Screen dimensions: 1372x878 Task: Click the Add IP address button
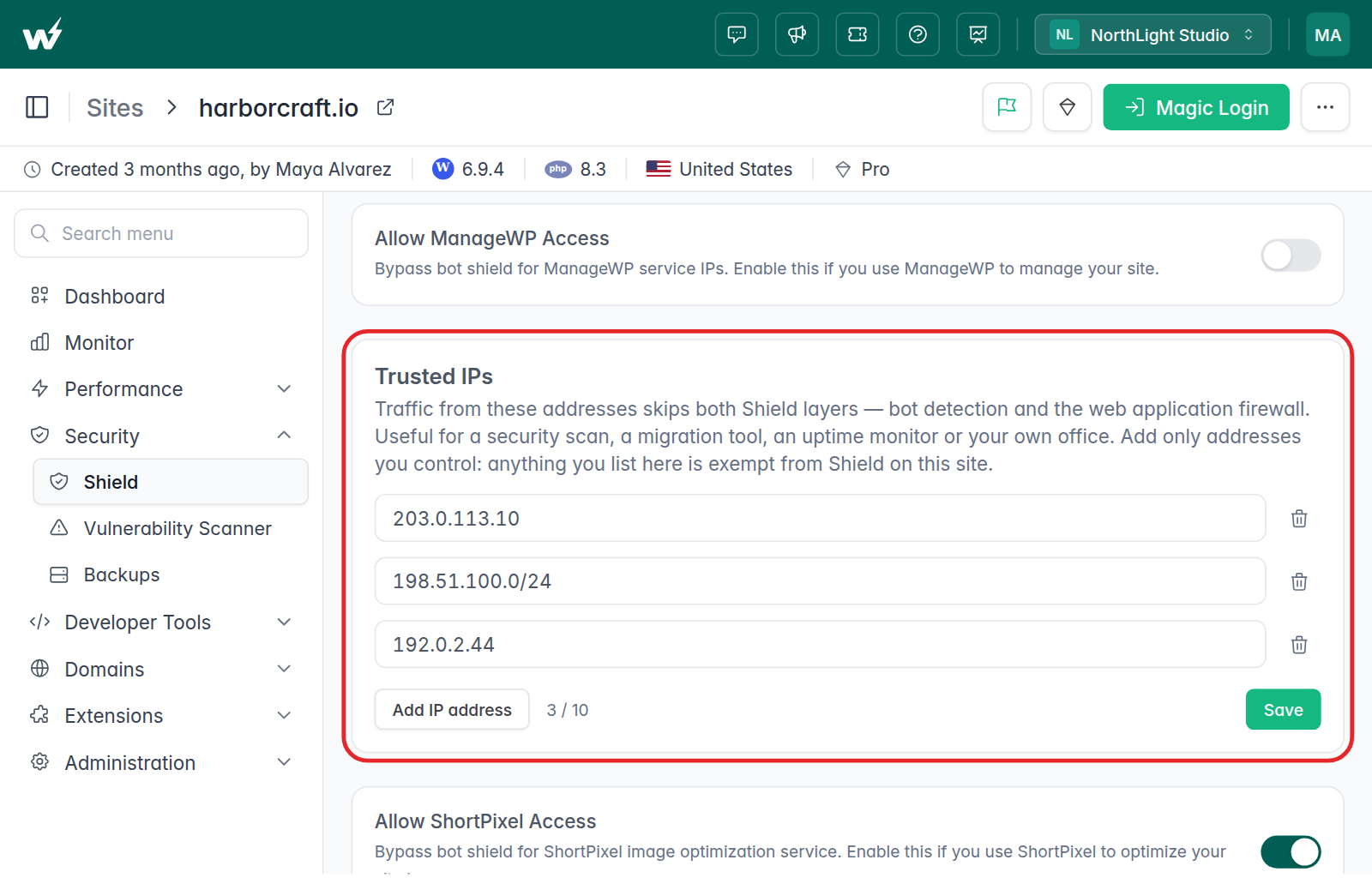click(452, 710)
